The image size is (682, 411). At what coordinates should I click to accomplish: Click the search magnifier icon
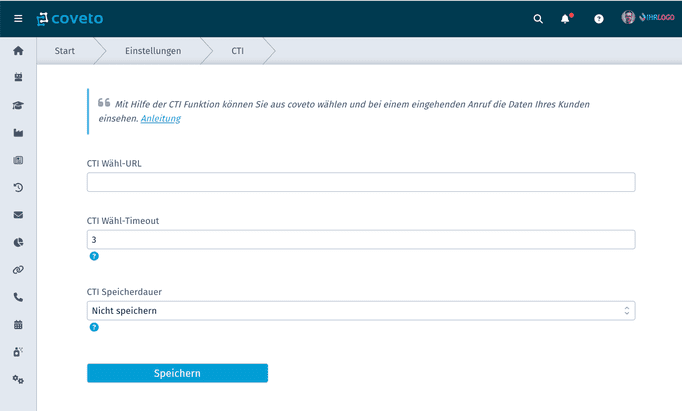pos(538,19)
